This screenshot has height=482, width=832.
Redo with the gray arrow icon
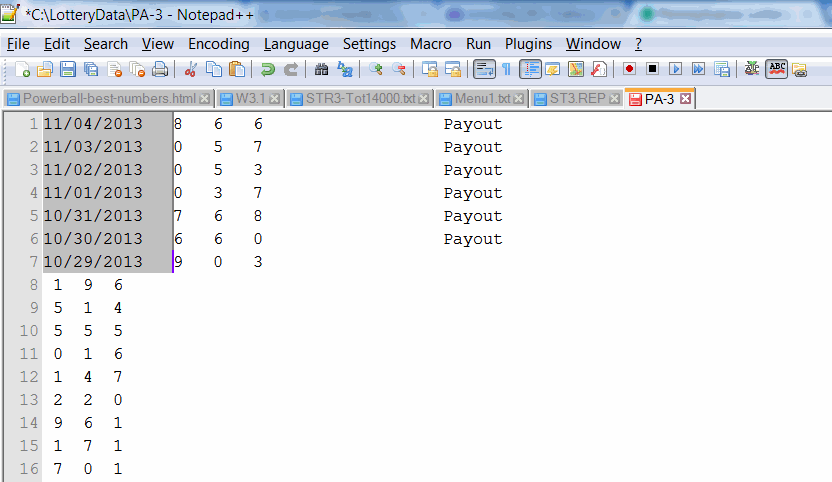coord(291,70)
